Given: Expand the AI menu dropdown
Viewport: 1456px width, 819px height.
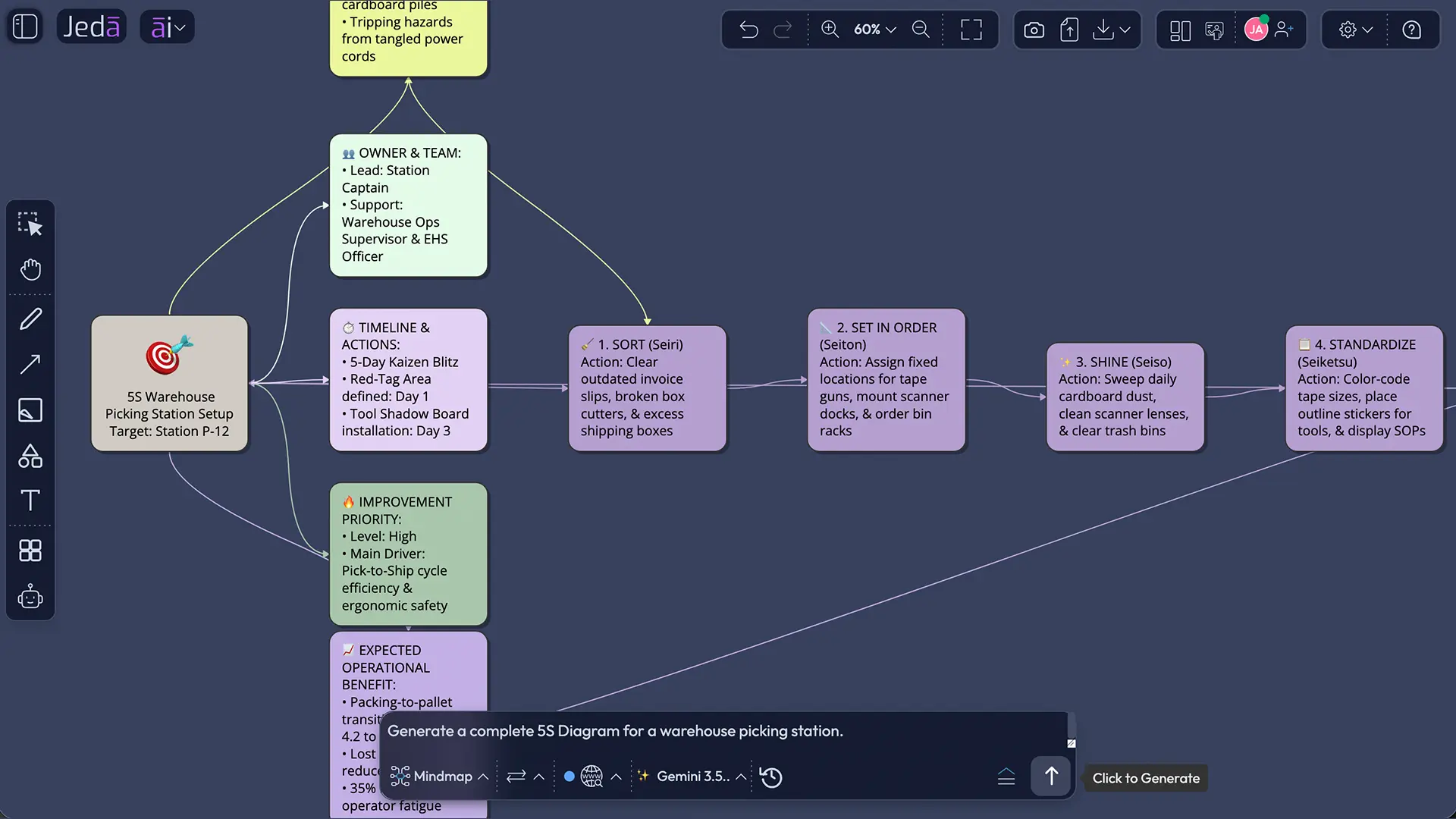Looking at the screenshot, I should [168, 28].
